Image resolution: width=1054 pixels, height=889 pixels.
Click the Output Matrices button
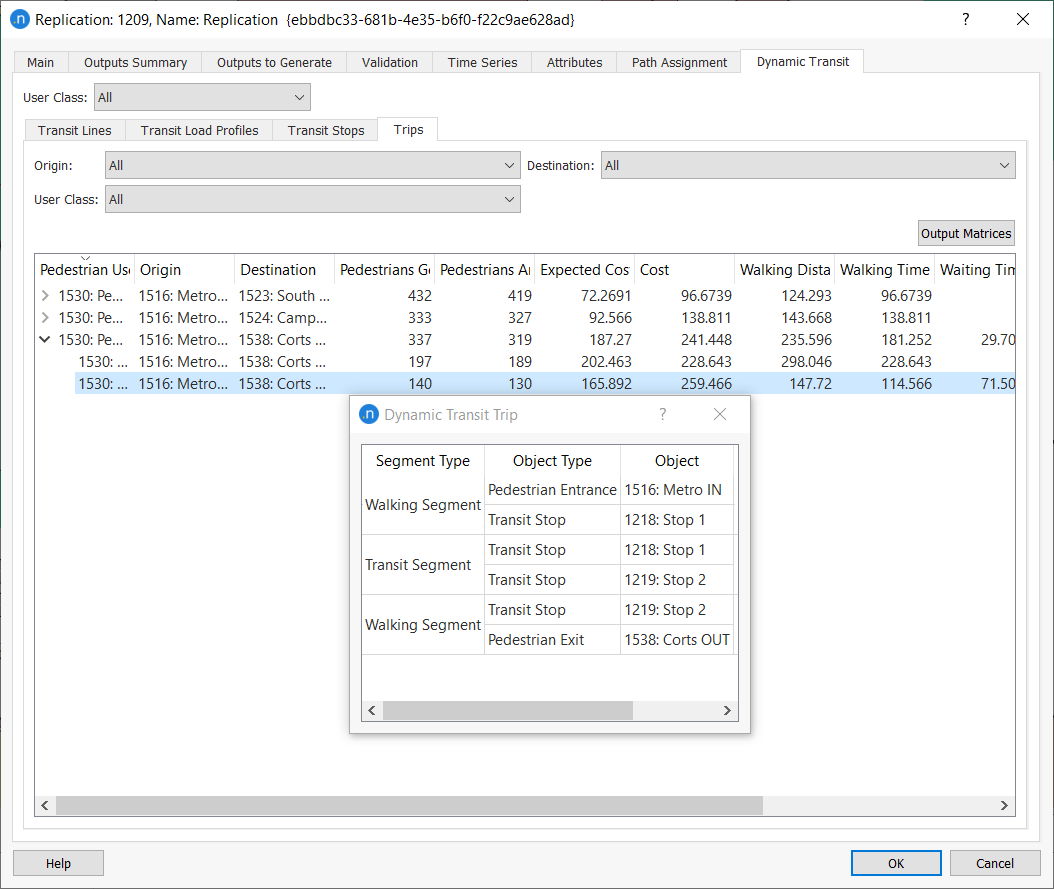[965, 232]
